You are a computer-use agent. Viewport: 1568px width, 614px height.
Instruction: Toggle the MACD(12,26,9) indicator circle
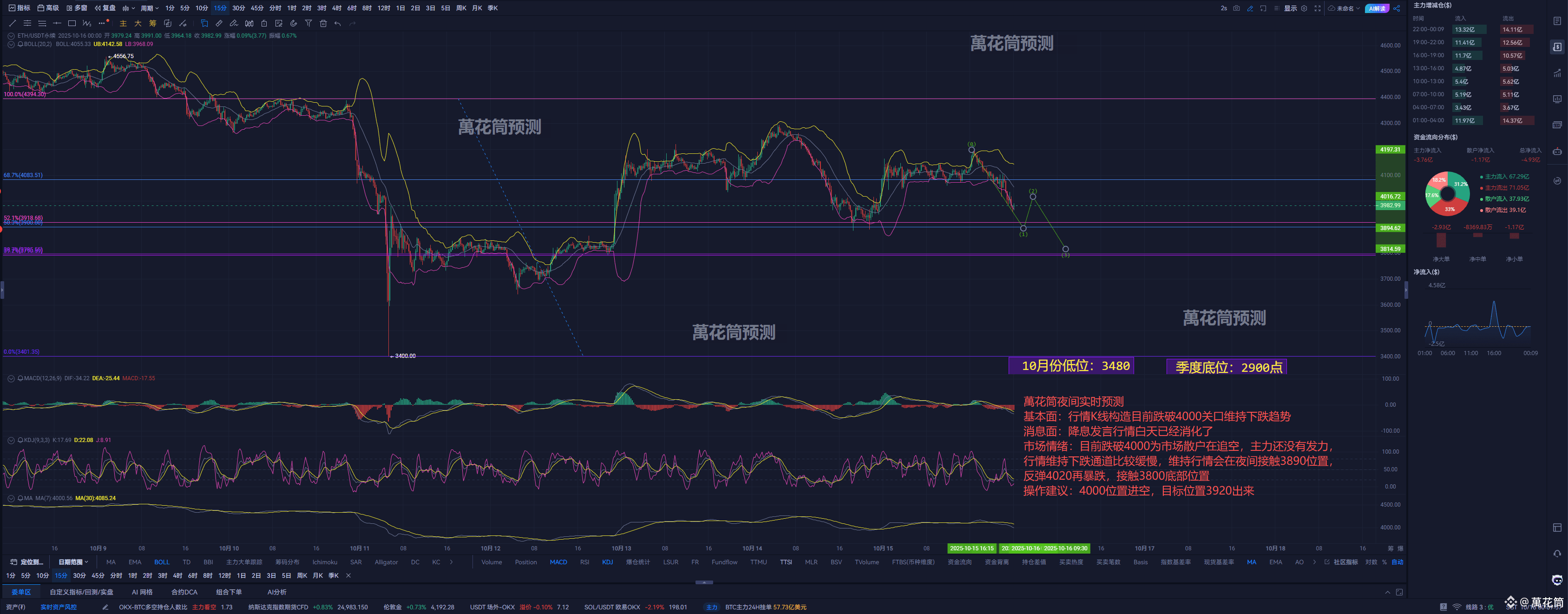pyautogui.click(x=11, y=378)
